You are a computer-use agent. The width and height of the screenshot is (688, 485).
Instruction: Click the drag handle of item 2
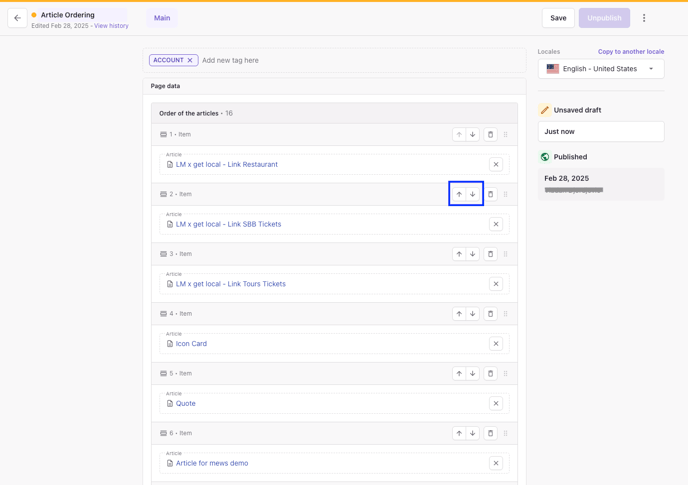tap(505, 194)
